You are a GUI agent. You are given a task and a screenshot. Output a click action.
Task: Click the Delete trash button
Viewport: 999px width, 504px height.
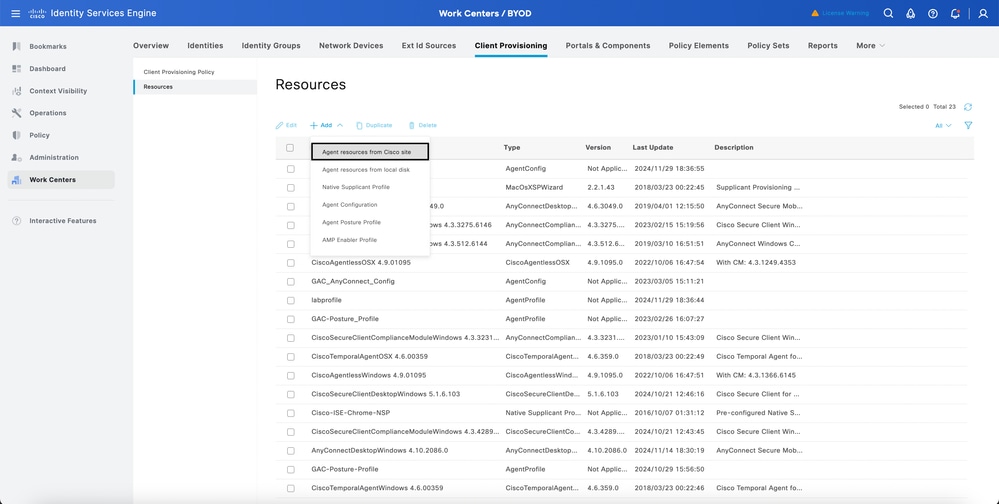click(x=422, y=126)
